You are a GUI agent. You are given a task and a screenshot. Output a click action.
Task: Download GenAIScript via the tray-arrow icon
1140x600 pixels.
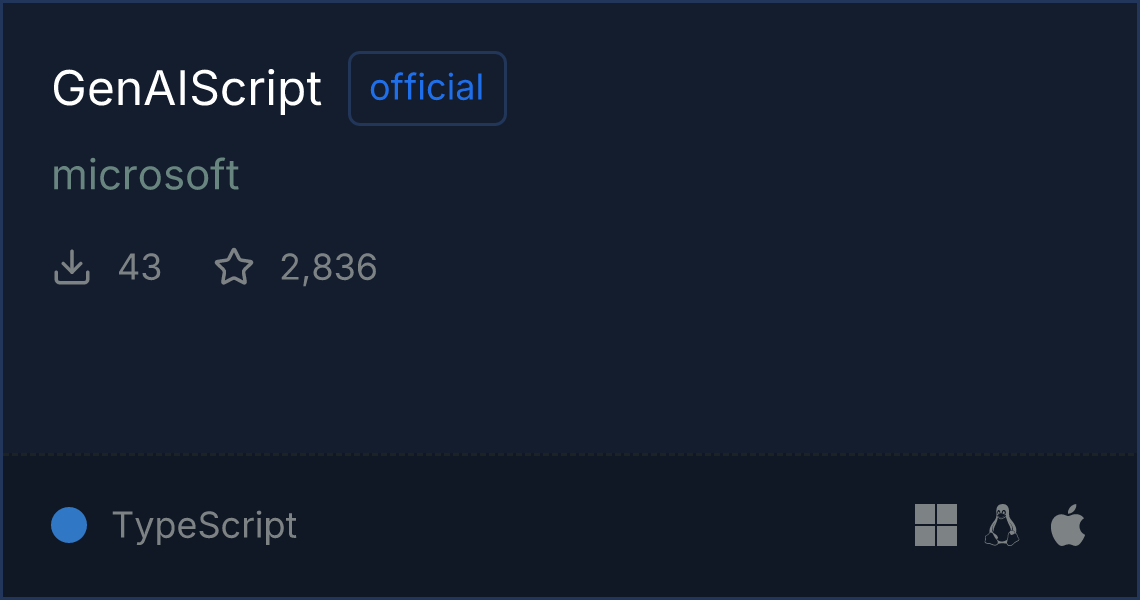[x=72, y=268]
